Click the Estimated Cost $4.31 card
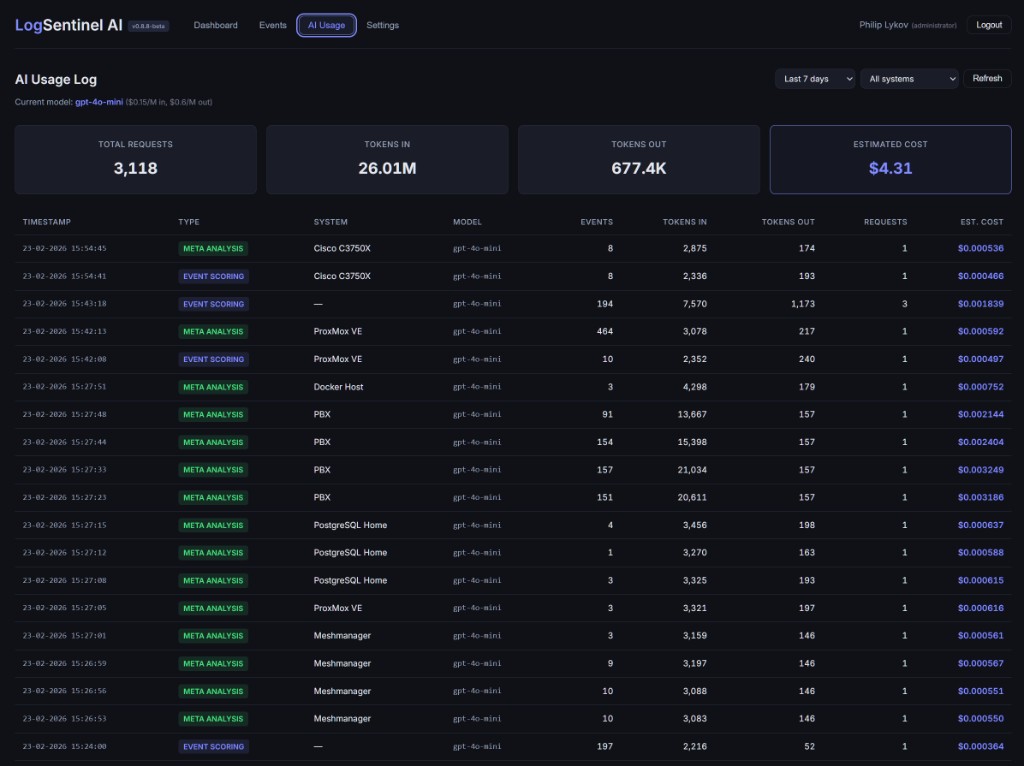 890,159
